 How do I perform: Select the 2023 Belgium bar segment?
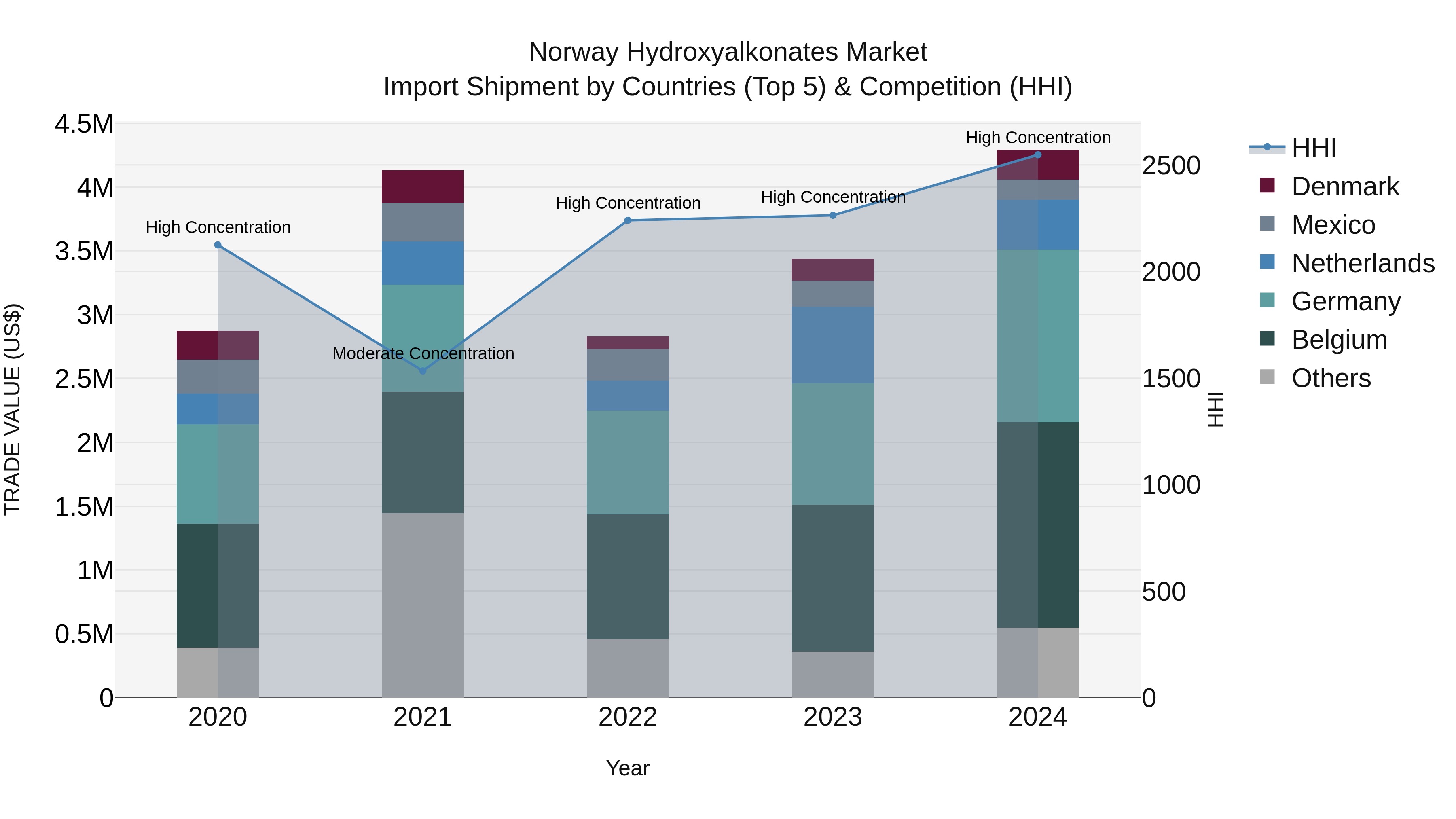pyautogui.click(x=833, y=578)
